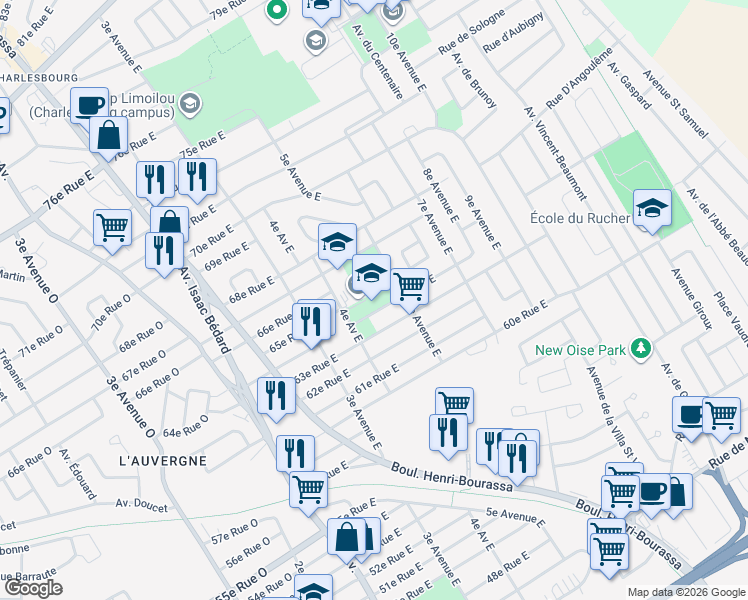
Task: Open the school marker at bottom edge
Action: point(313,588)
